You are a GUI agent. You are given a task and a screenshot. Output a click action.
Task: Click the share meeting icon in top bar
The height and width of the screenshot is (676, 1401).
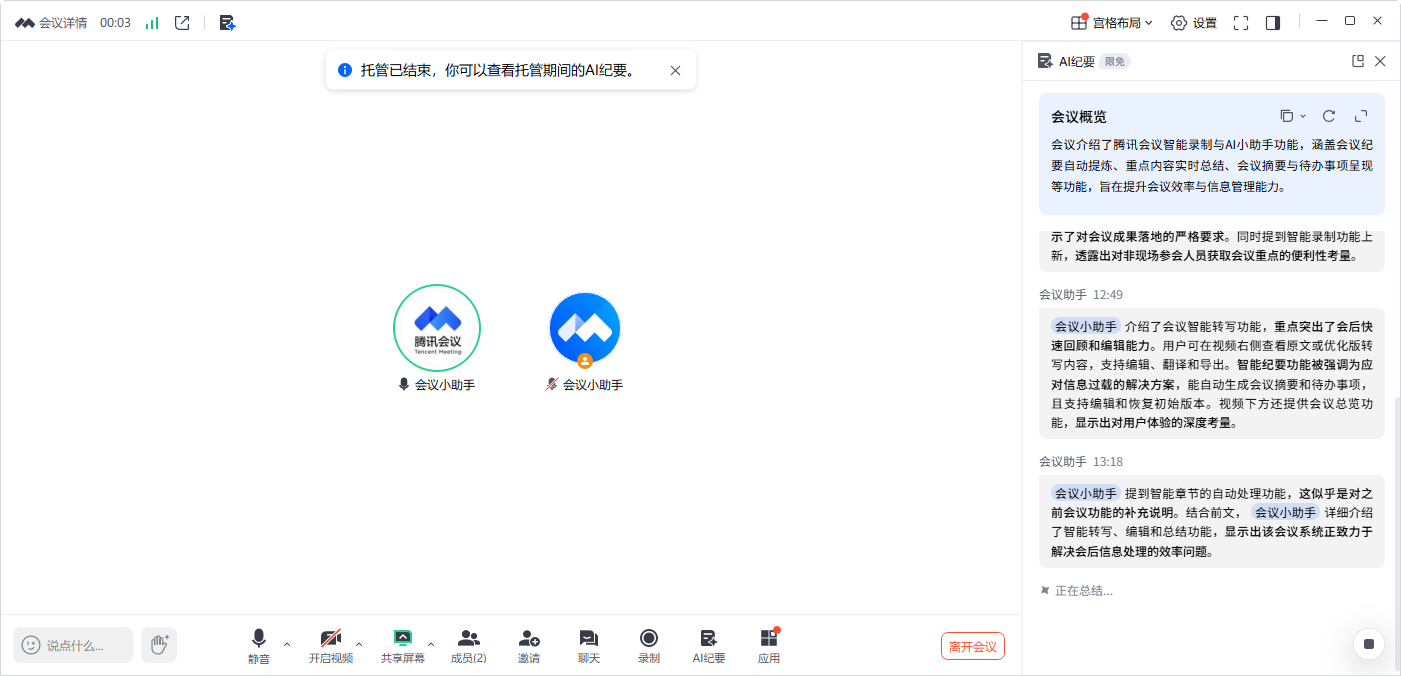(x=182, y=23)
